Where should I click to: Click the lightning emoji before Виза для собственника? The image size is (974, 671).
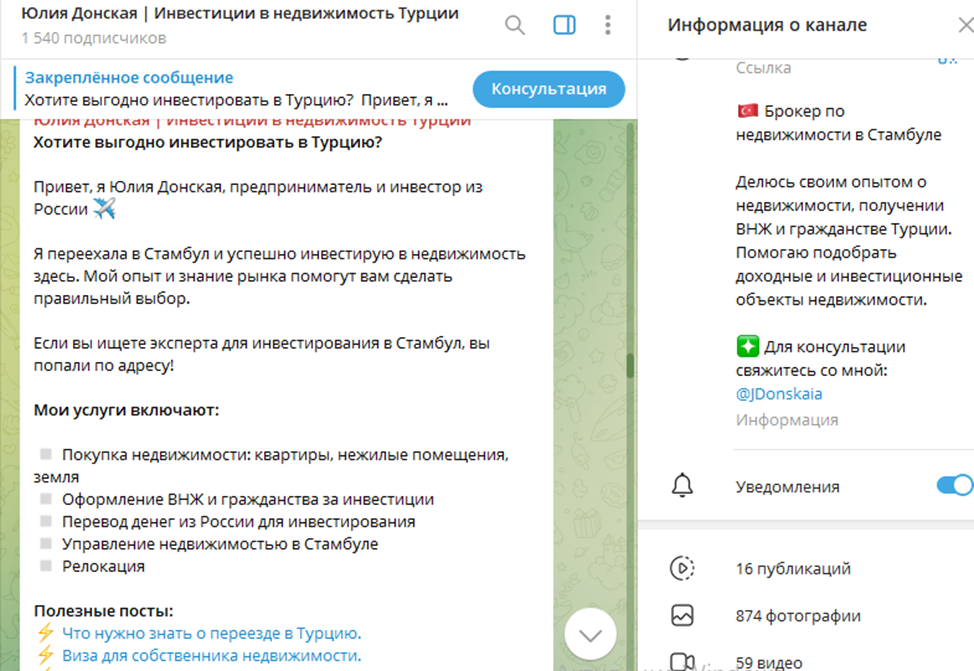pyautogui.click(x=45, y=655)
